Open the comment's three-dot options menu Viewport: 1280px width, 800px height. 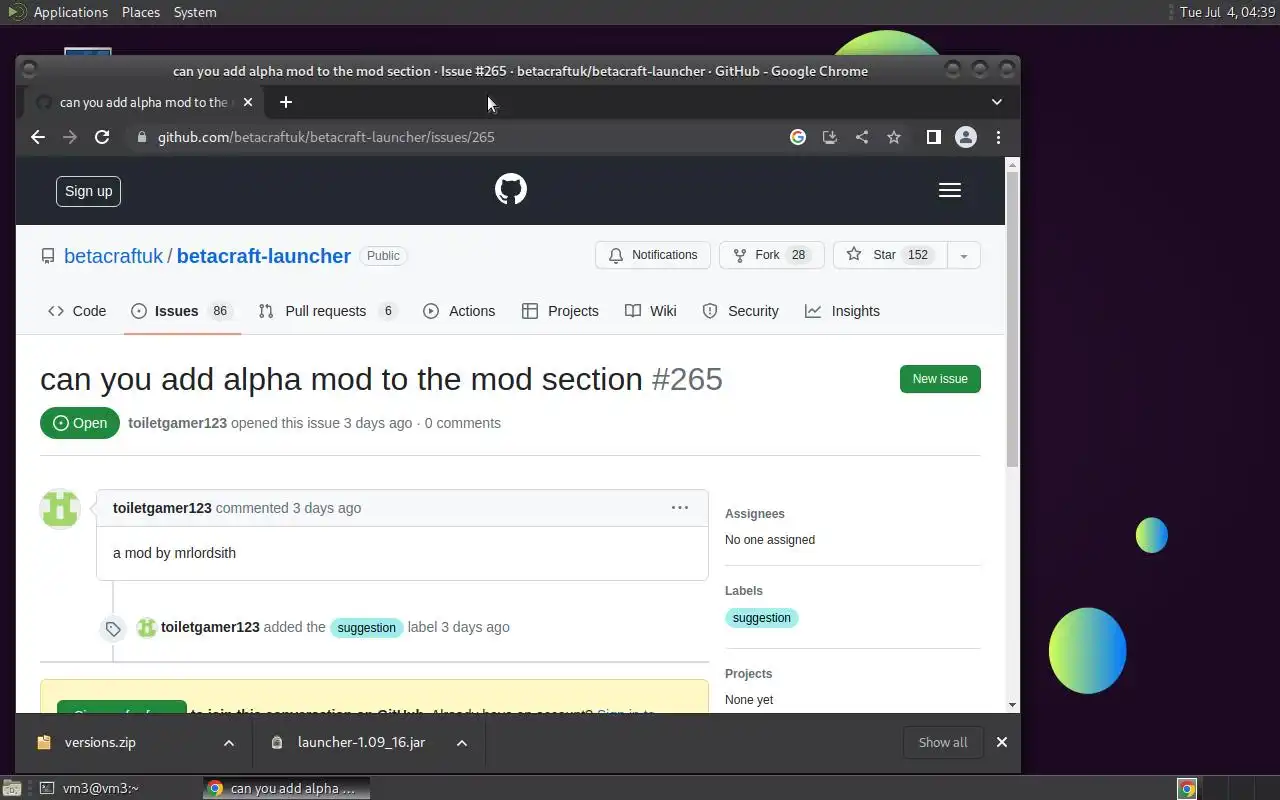[680, 508]
